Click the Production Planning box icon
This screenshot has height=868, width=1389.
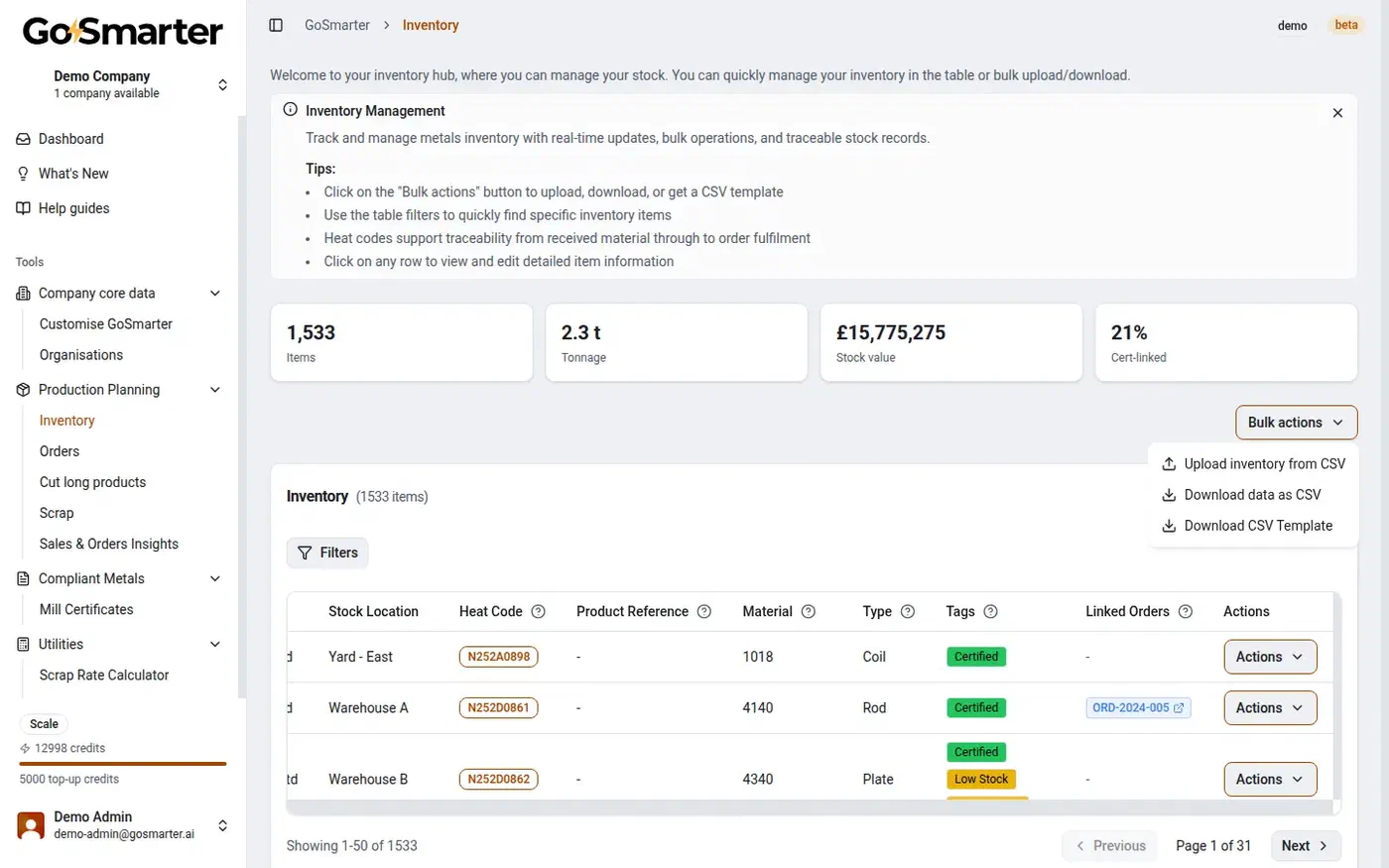pyautogui.click(x=23, y=390)
